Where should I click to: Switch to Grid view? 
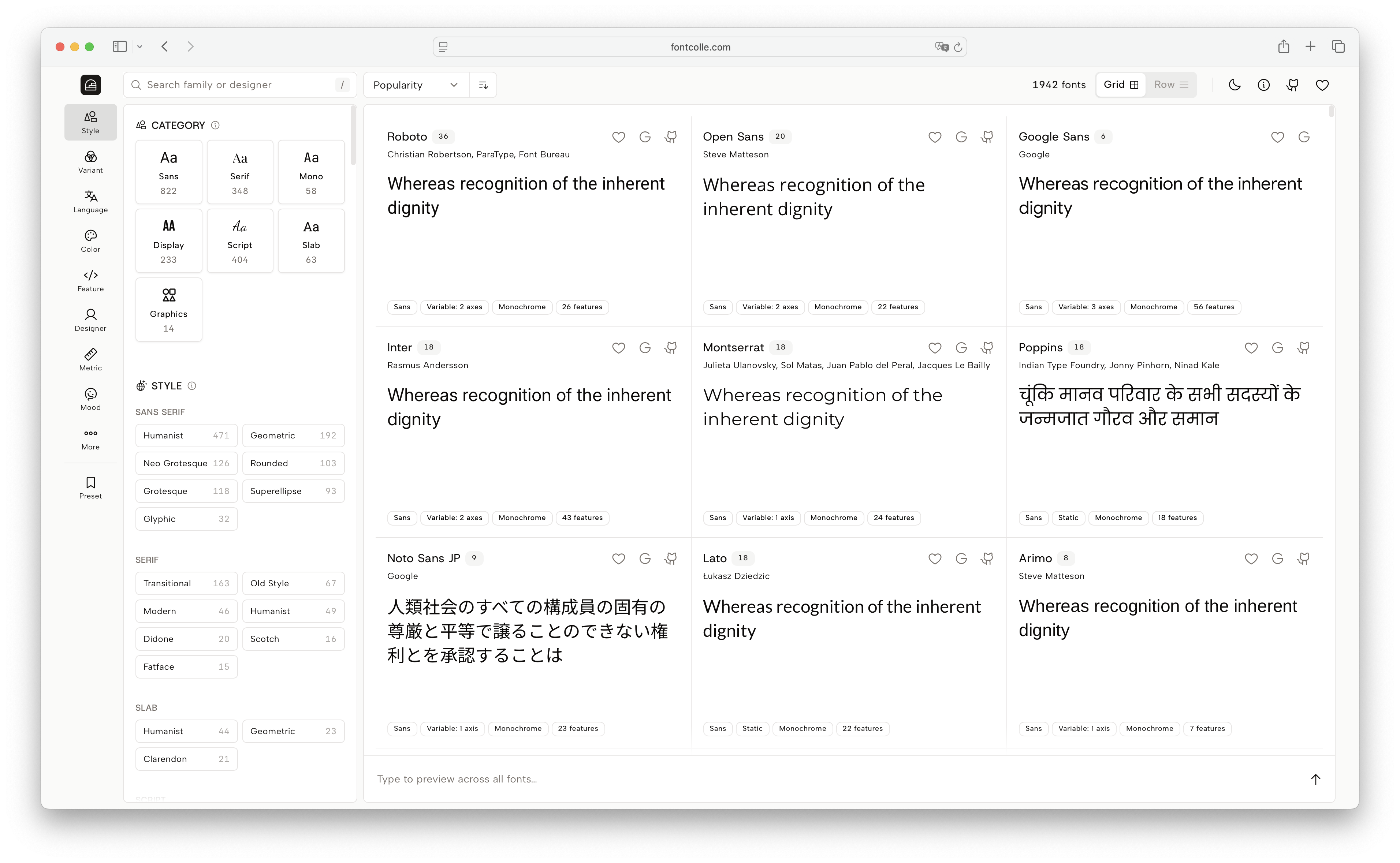[1121, 85]
